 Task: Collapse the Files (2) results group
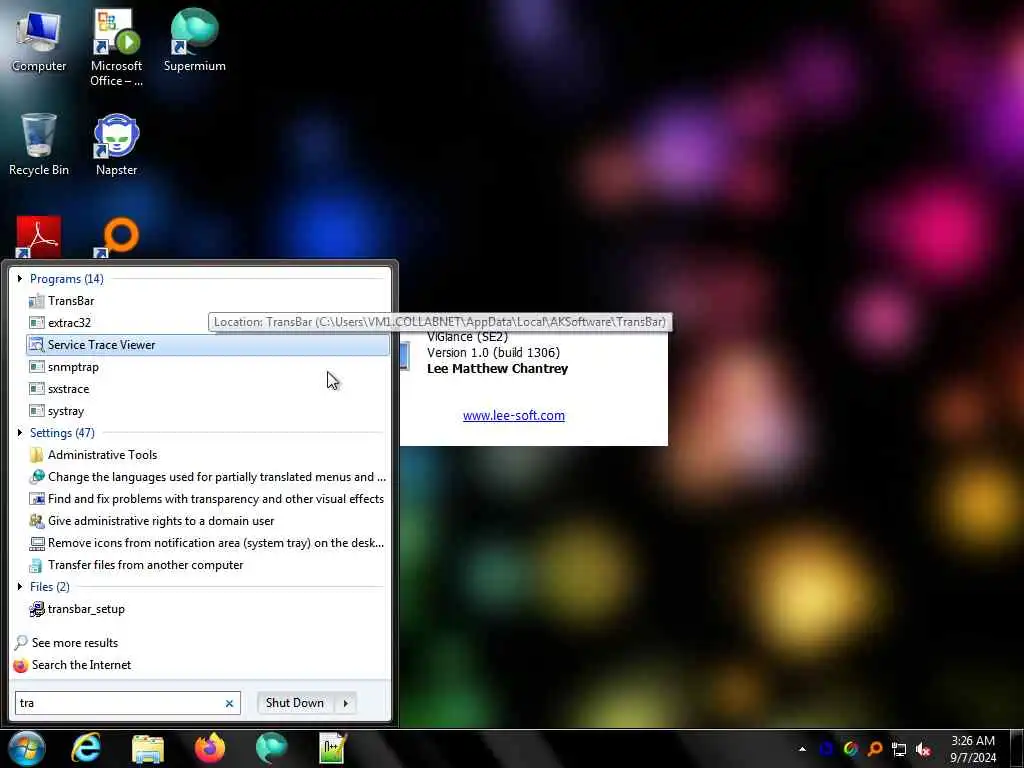(x=20, y=587)
